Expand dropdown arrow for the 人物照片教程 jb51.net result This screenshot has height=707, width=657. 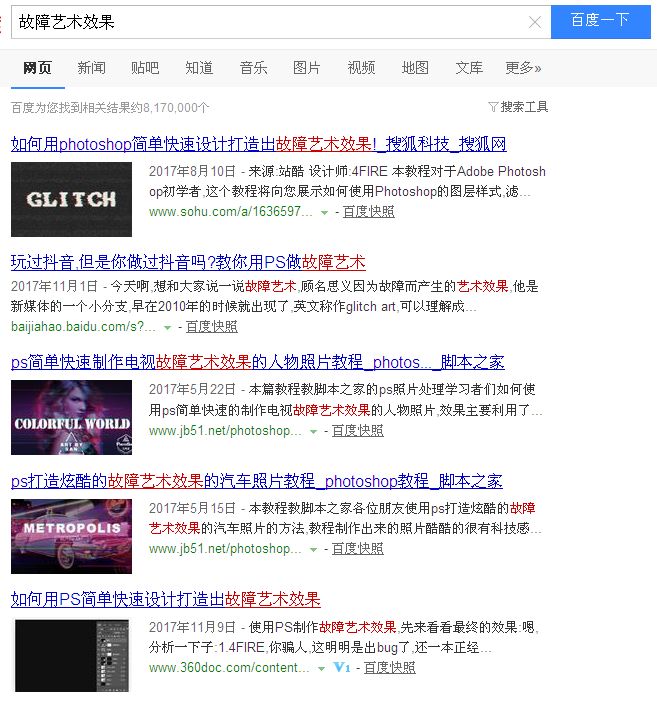(313, 432)
